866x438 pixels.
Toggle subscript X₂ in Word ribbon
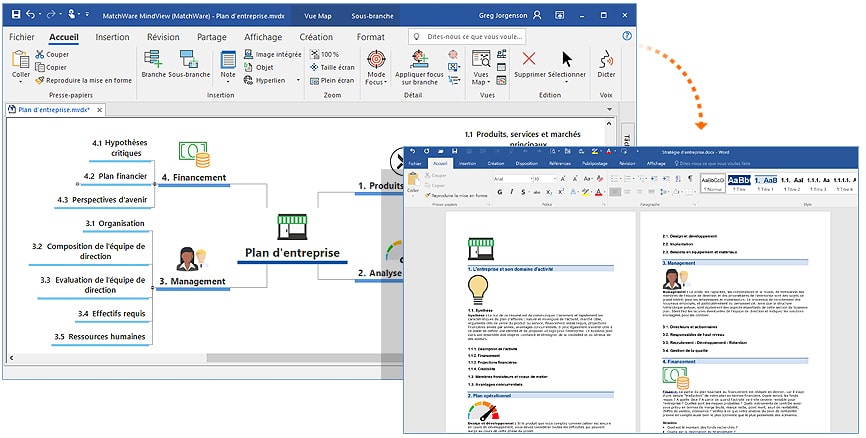[x=549, y=192]
